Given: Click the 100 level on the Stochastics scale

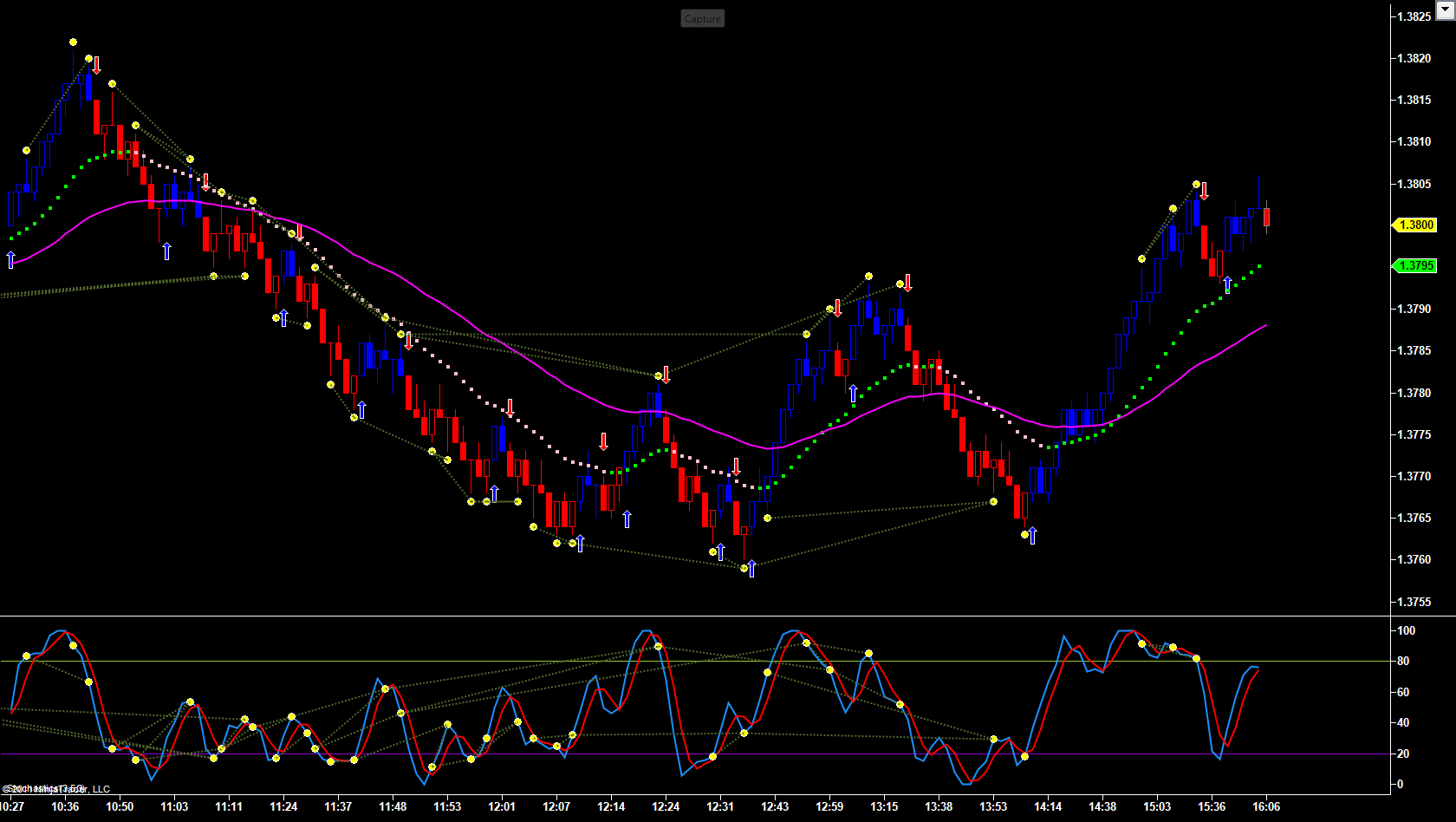Looking at the screenshot, I should (1406, 630).
